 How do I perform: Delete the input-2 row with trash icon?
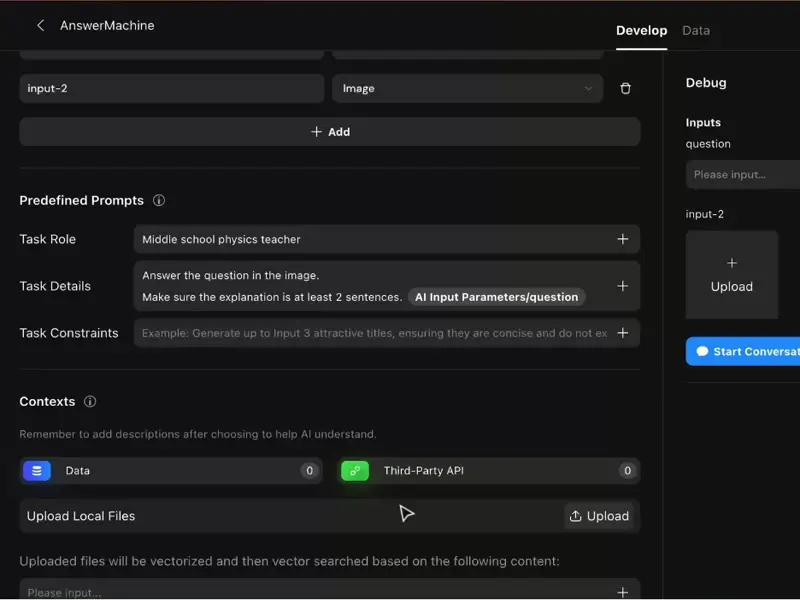[x=625, y=88]
